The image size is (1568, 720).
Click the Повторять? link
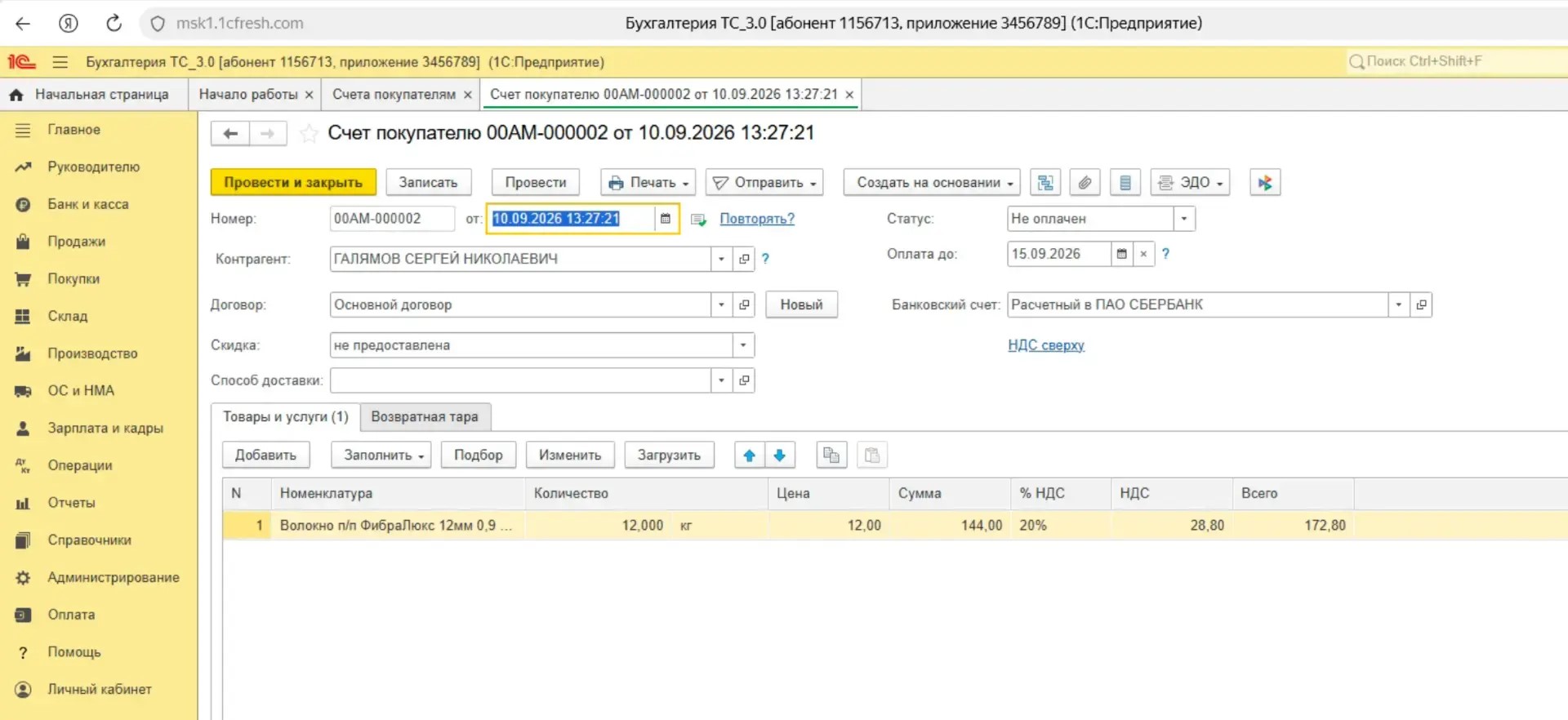(x=757, y=219)
